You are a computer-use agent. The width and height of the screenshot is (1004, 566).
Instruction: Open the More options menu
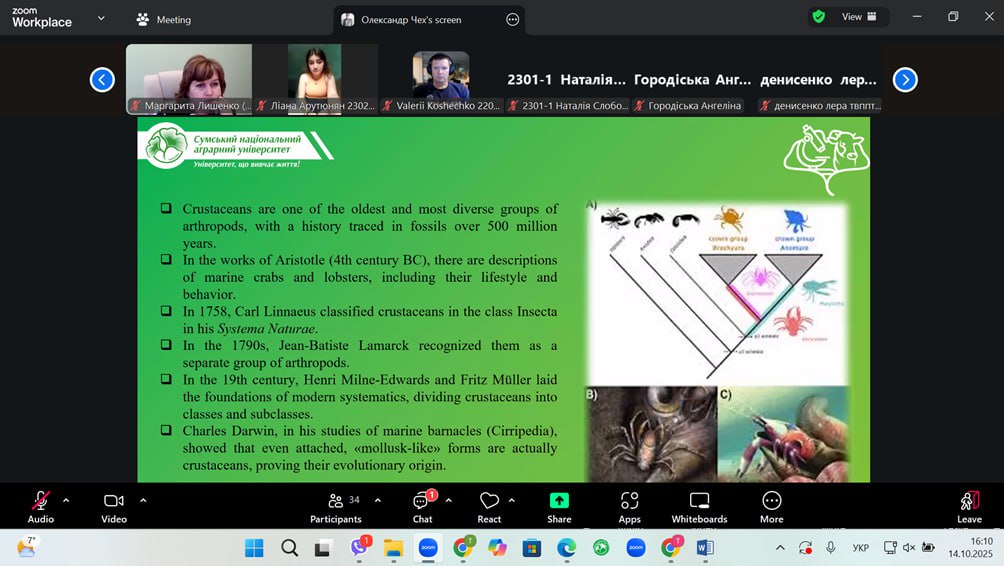point(771,505)
